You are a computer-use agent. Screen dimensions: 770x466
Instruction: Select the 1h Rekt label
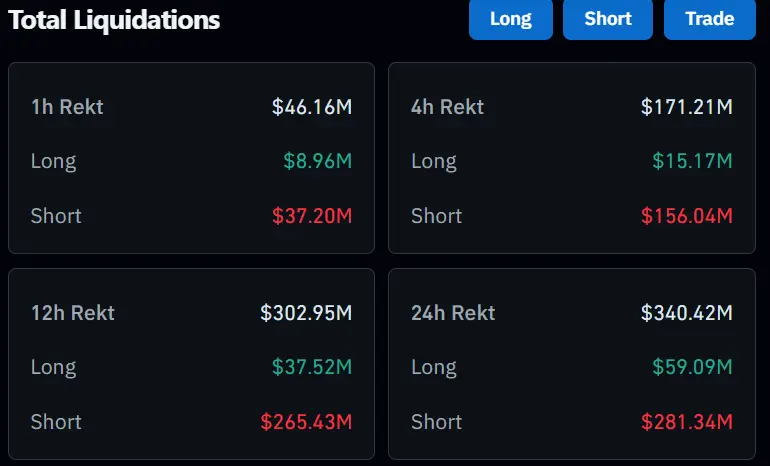click(67, 107)
